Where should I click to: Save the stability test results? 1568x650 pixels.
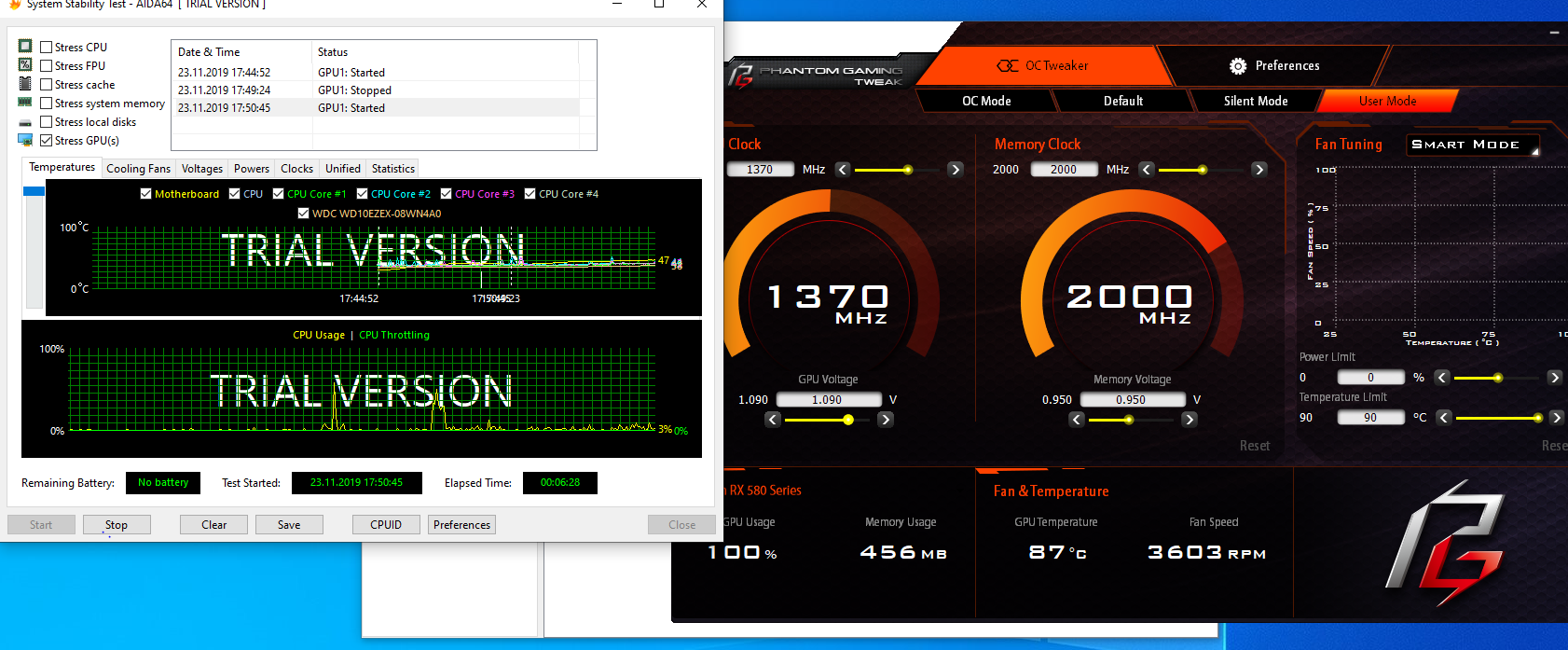pyautogui.click(x=289, y=524)
